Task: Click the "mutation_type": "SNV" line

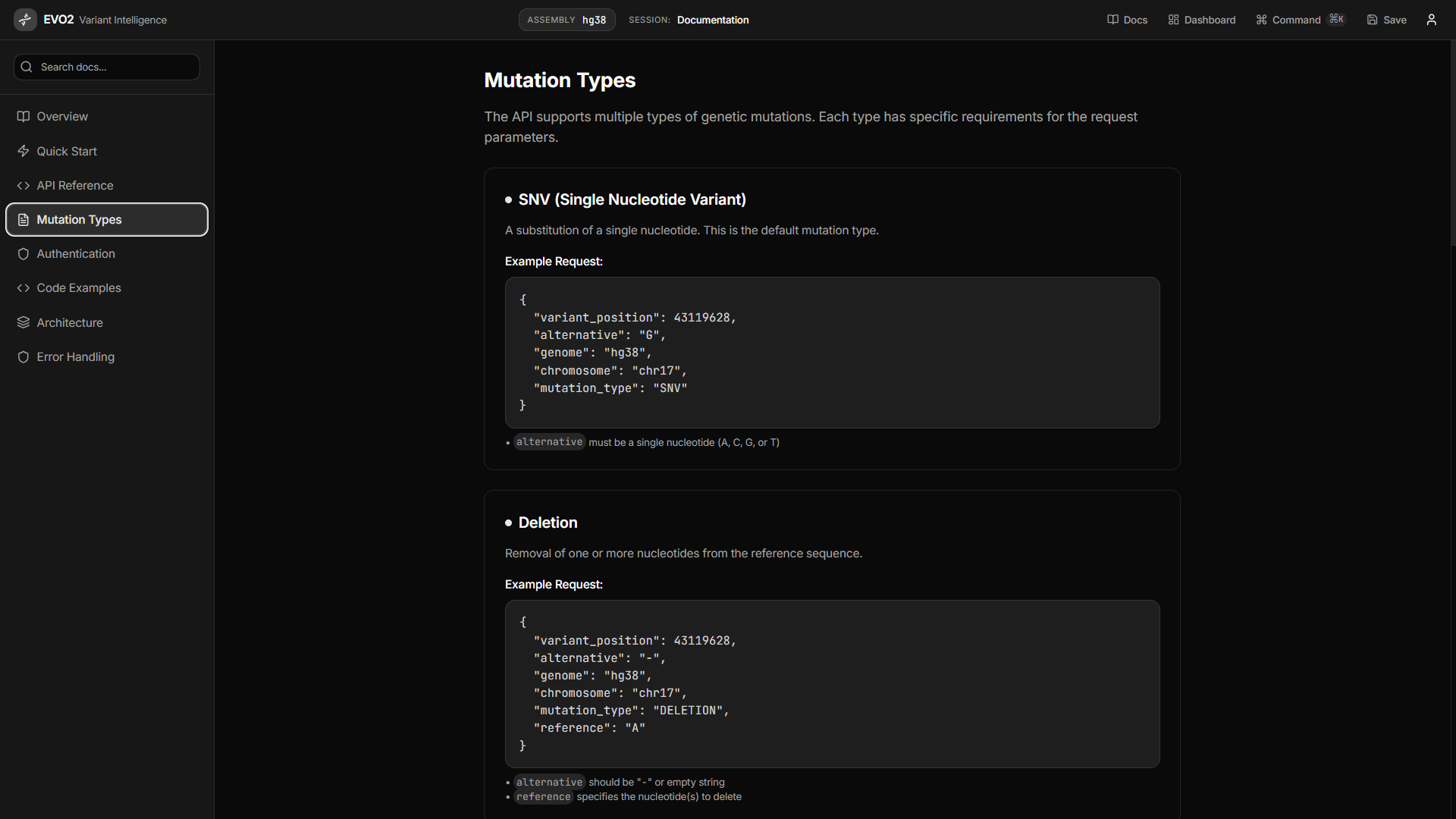Action: click(x=610, y=388)
